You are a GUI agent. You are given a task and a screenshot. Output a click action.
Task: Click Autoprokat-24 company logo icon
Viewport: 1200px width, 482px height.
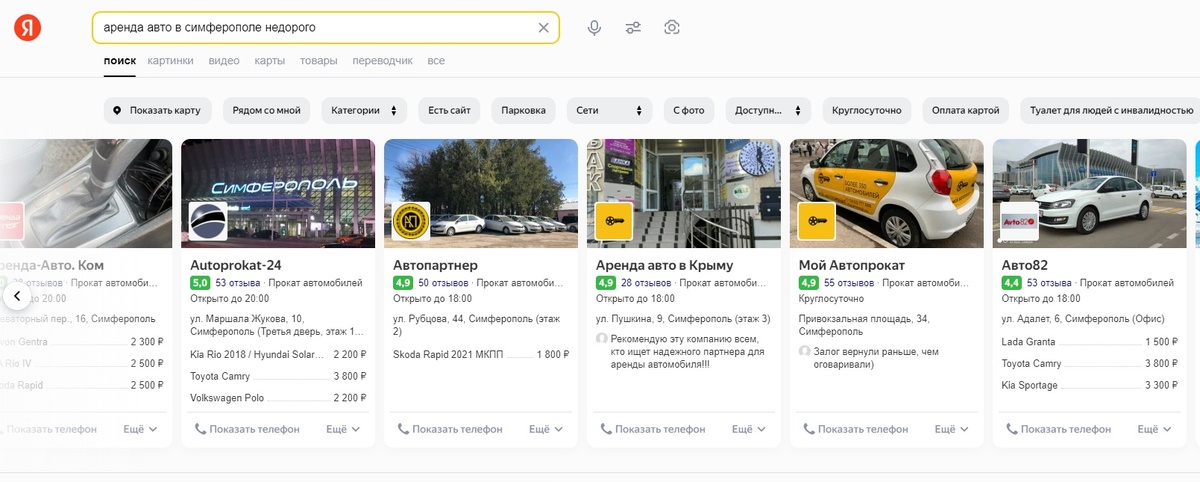coord(208,221)
